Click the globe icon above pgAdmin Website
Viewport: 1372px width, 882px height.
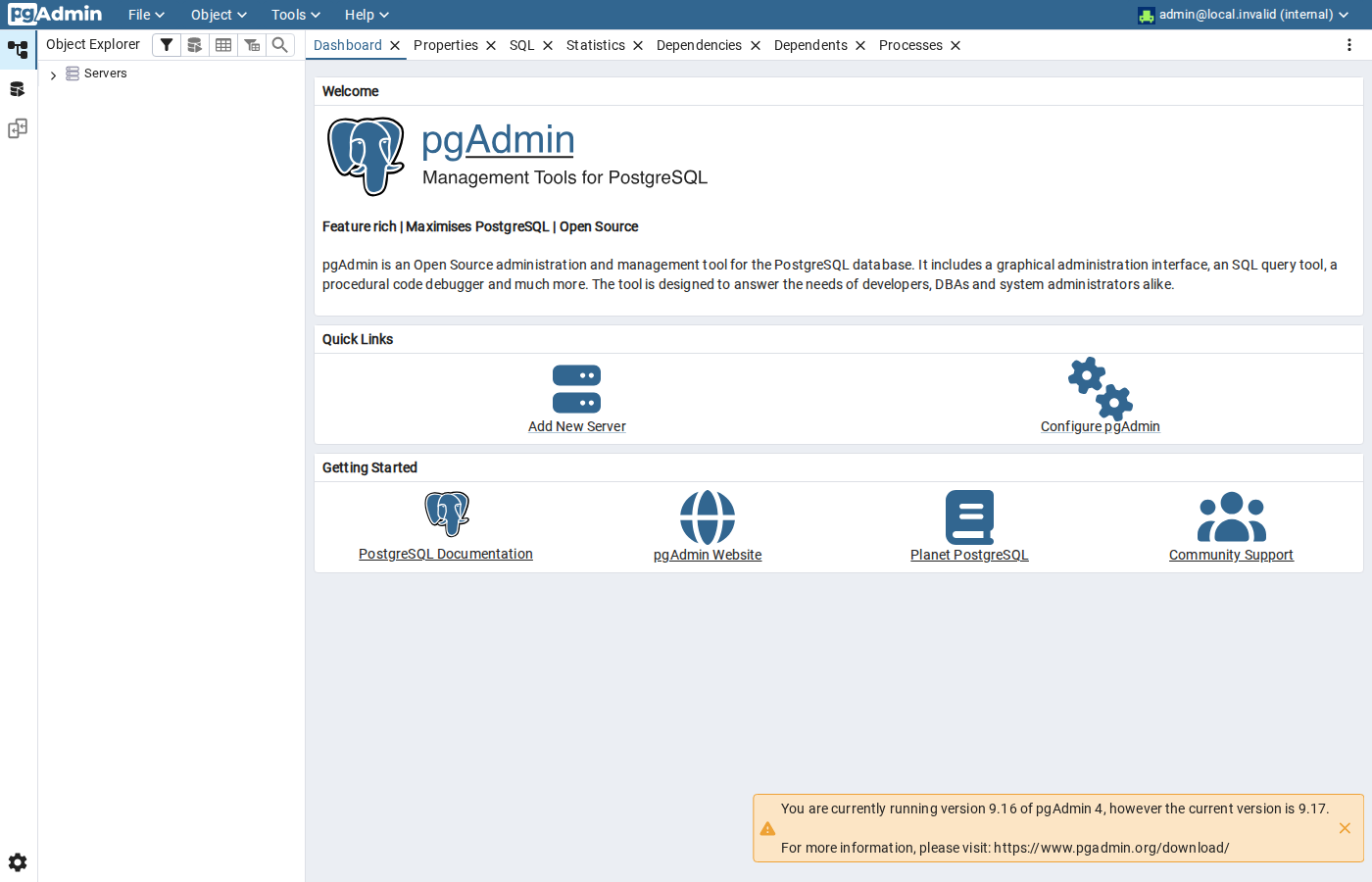[x=708, y=517]
